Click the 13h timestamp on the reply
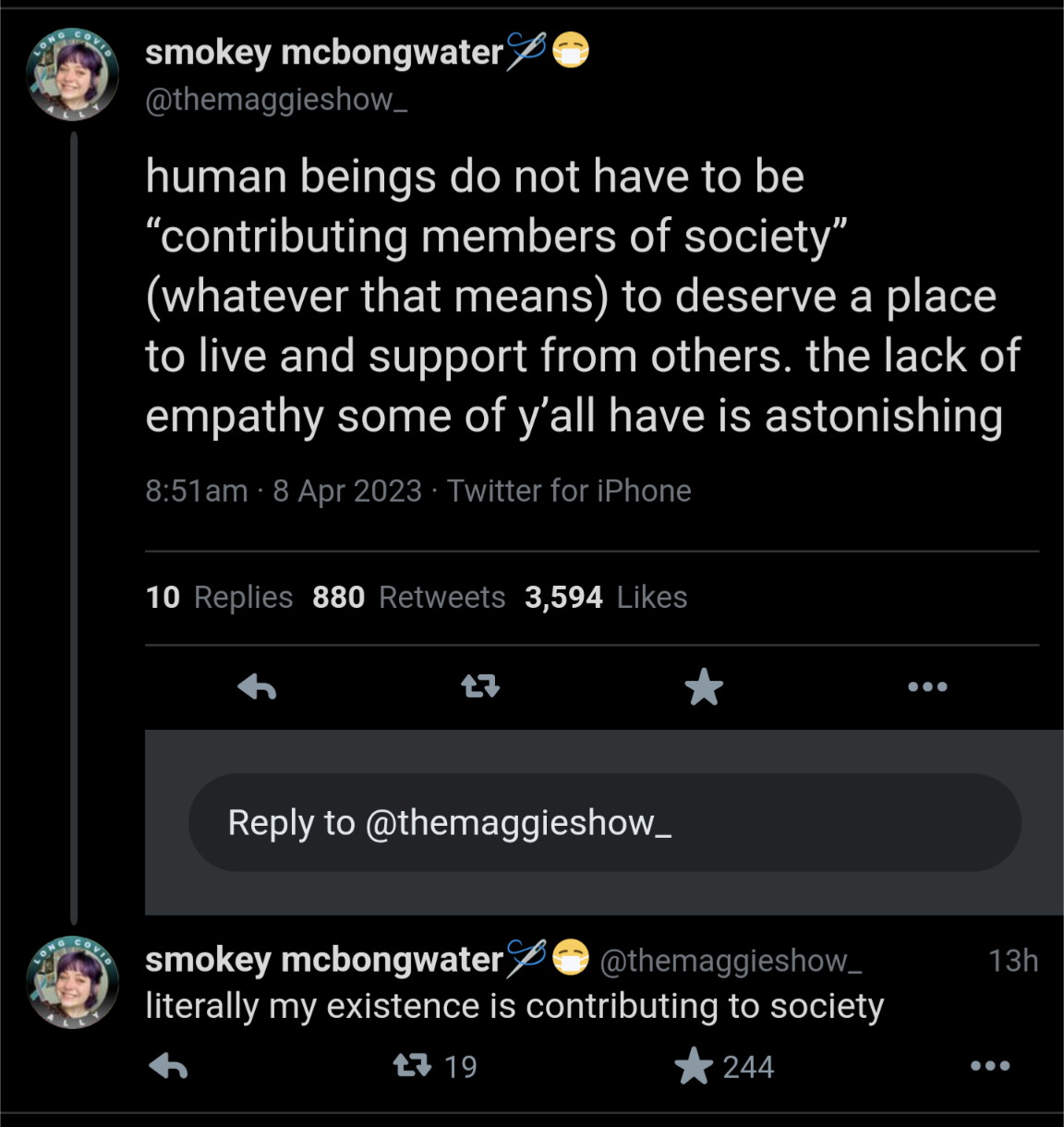Screen dimensions: 1064x1127 coord(1013,961)
